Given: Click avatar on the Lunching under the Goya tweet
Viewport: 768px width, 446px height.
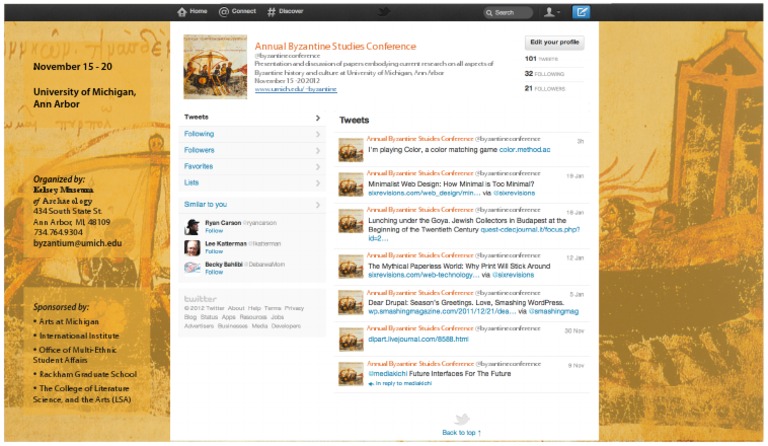Looking at the screenshot, I should coord(351,221).
